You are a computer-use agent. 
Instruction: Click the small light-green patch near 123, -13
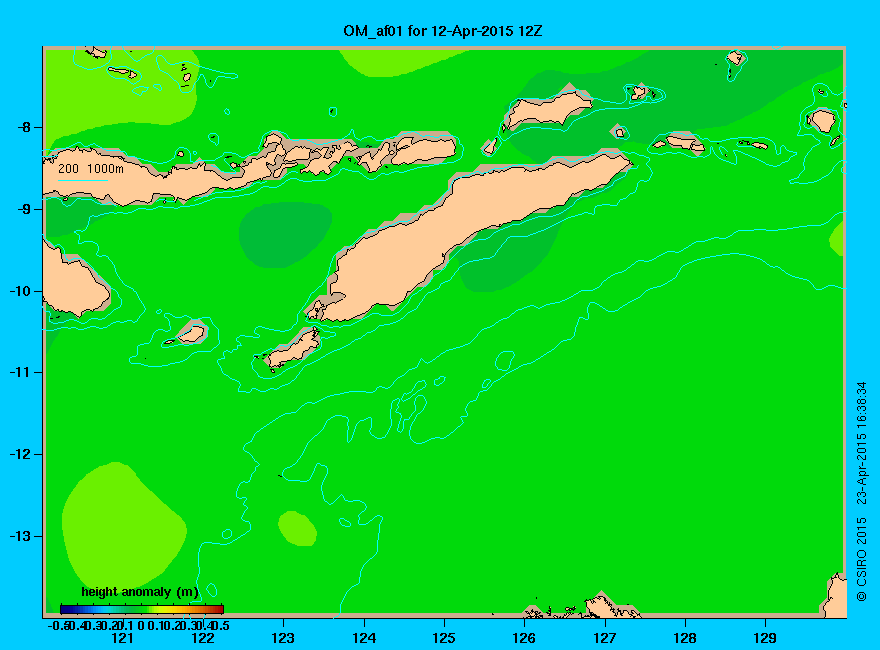(297, 528)
